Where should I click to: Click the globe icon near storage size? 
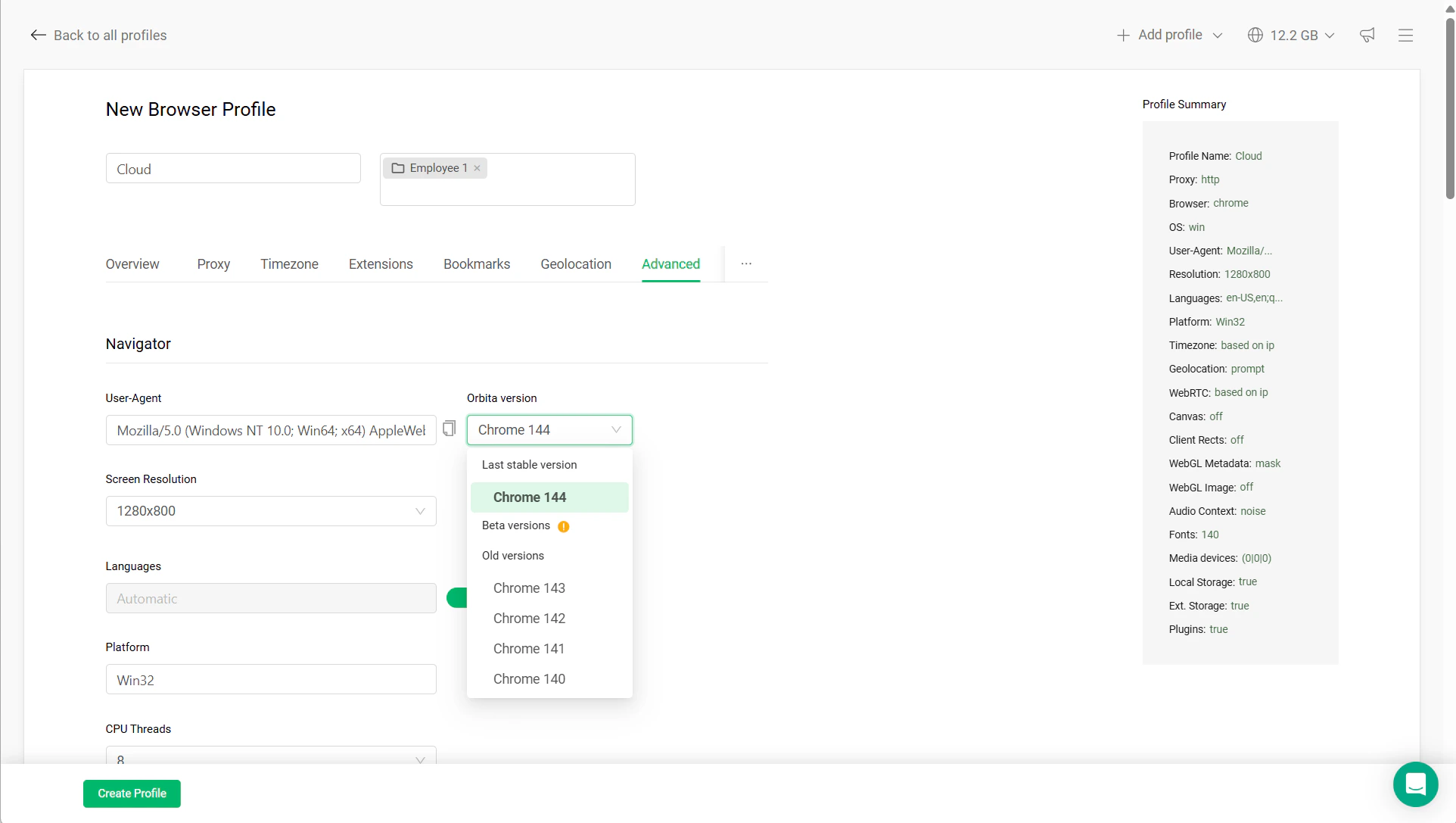click(x=1255, y=35)
